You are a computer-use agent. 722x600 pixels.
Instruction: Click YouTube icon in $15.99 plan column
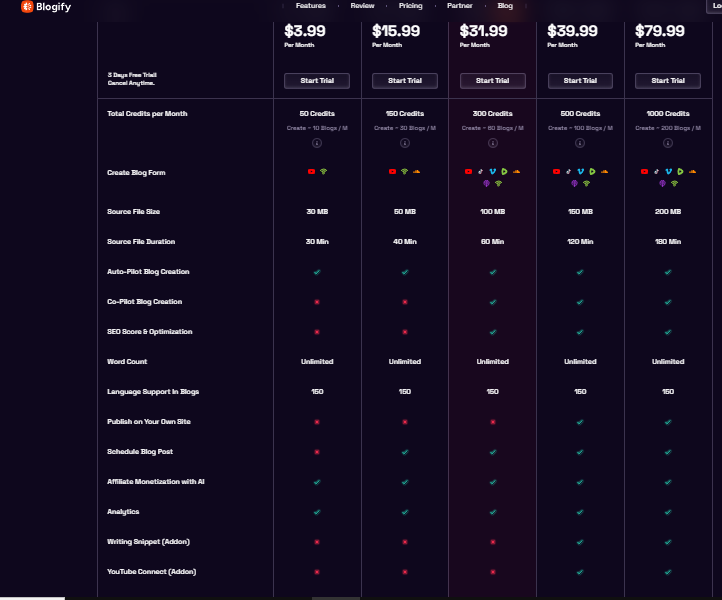(x=392, y=171)
